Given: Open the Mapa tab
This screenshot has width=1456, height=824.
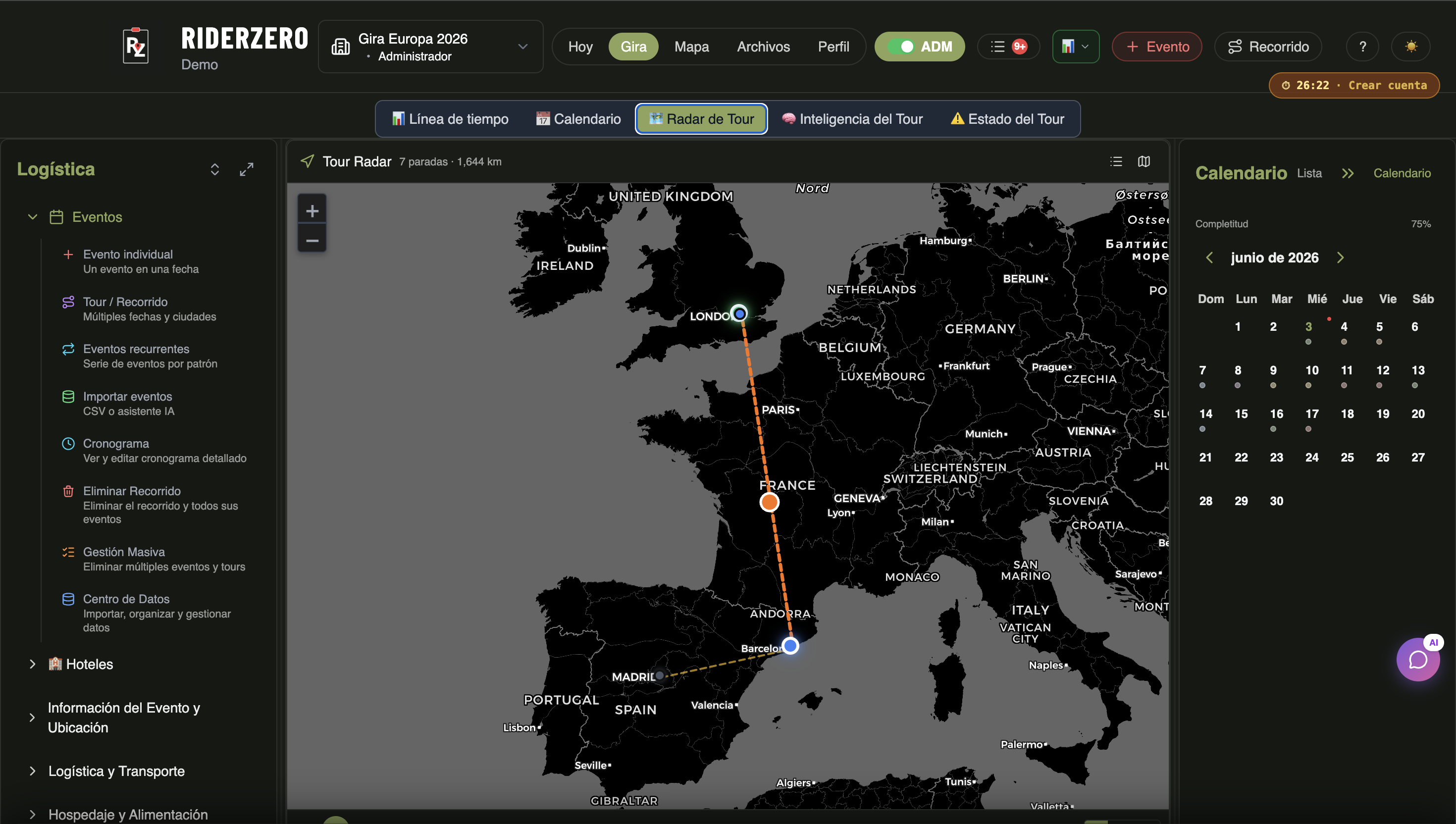Looking at the screenshot, I should (691, 47).
